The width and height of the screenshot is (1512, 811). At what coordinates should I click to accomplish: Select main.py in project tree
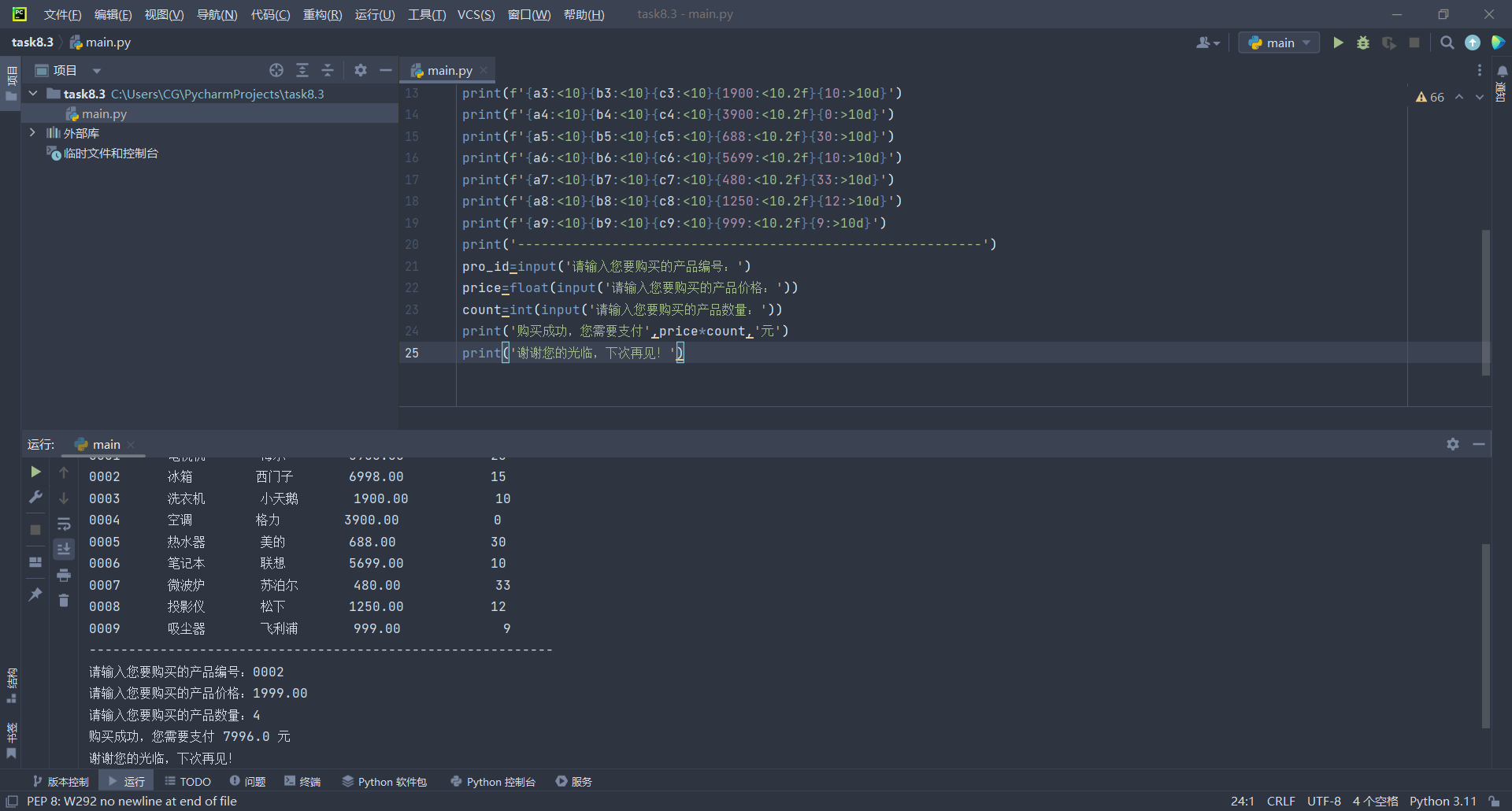104,113
